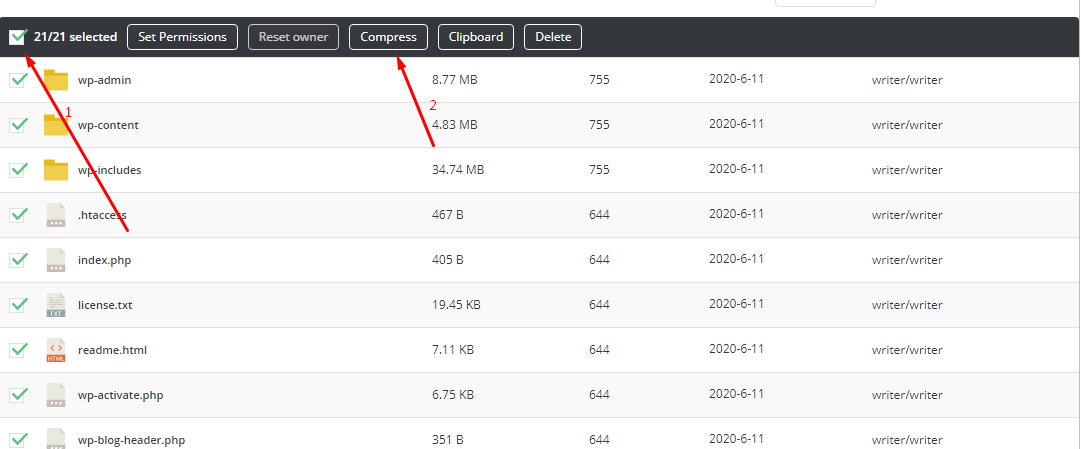Screen dimensions: 1081x449
Task: Uncheck the .htaccess row checkbox
Action: point(17,214)
